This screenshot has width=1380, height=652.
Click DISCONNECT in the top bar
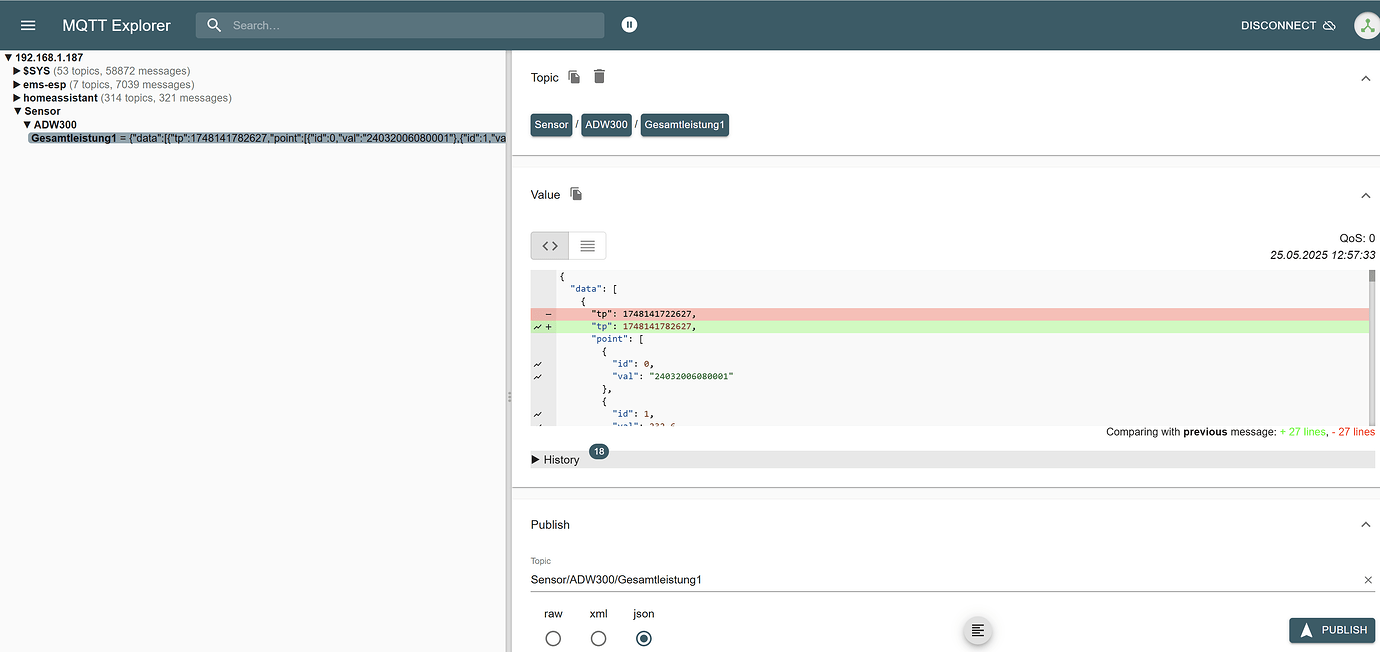(1277, 24)
